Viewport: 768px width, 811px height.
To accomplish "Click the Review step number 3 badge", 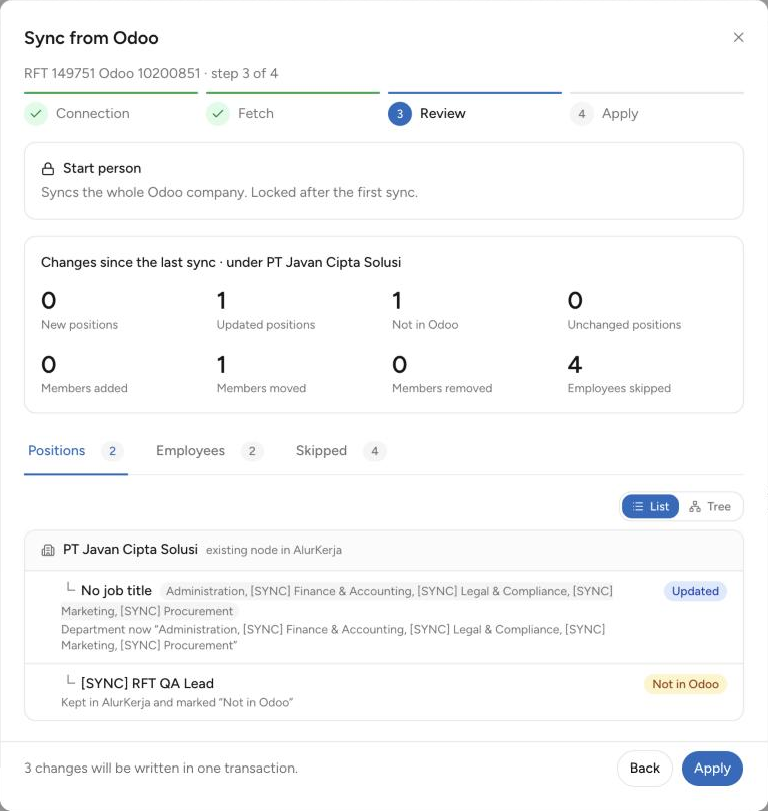I will tap(400, 114).
